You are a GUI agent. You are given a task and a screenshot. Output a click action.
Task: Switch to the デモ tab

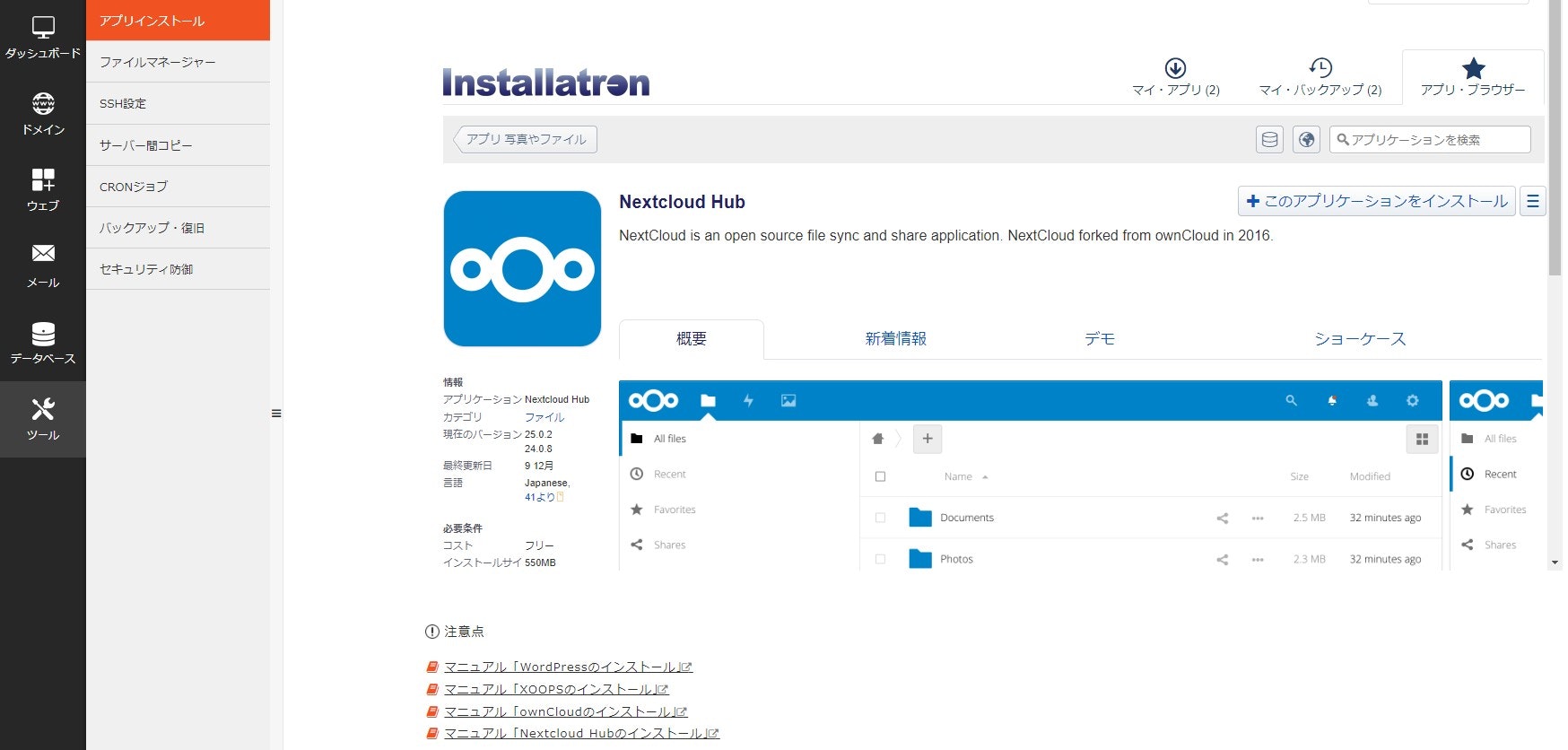(x=1100, y=339)
